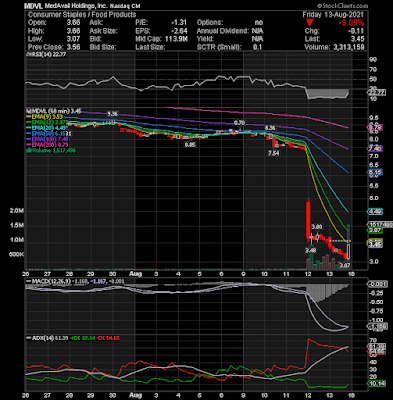The image size is (393, 400).
Task: Click the candlestick icon beside MDVL (60 min)
Action: point(29,111)
